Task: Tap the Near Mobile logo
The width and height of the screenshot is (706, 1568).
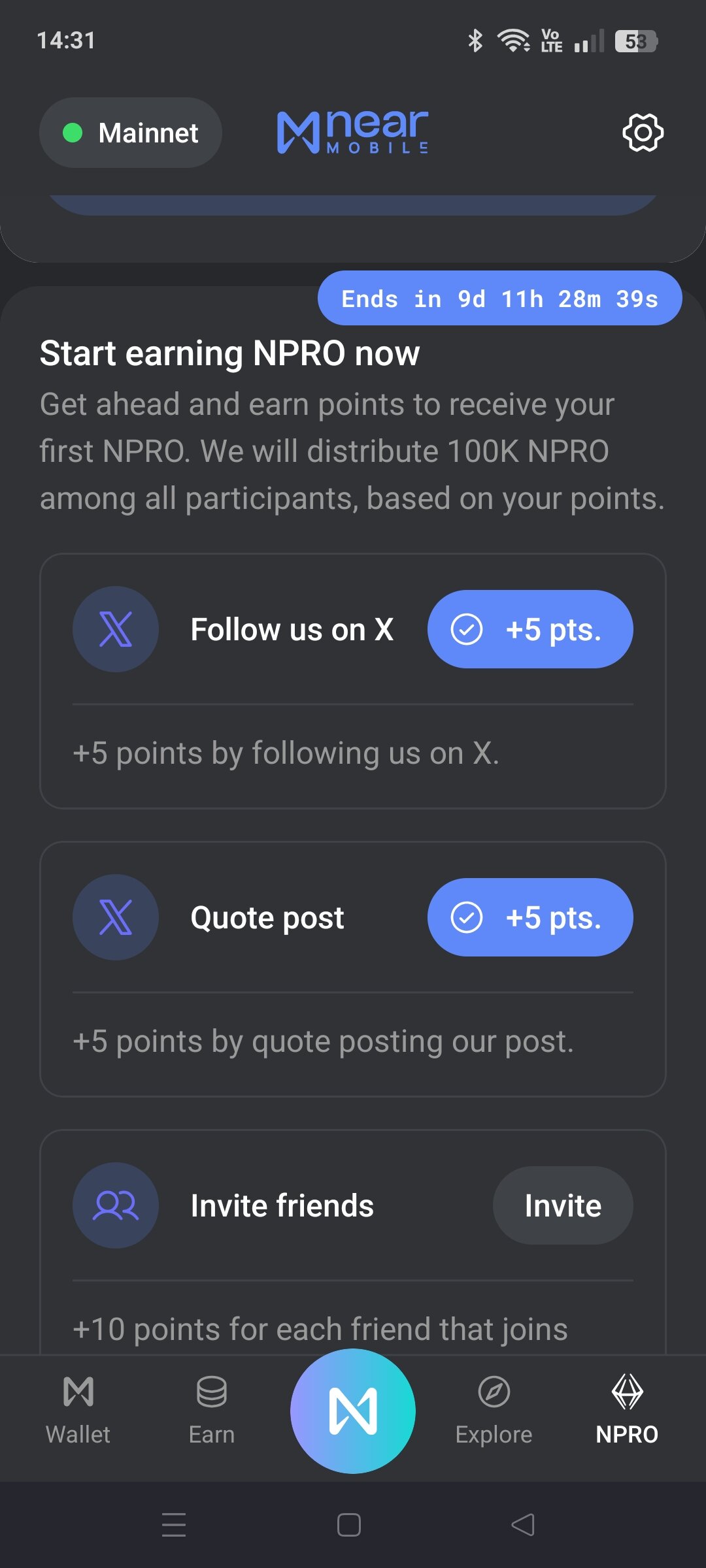Action: tap(353, 132)
